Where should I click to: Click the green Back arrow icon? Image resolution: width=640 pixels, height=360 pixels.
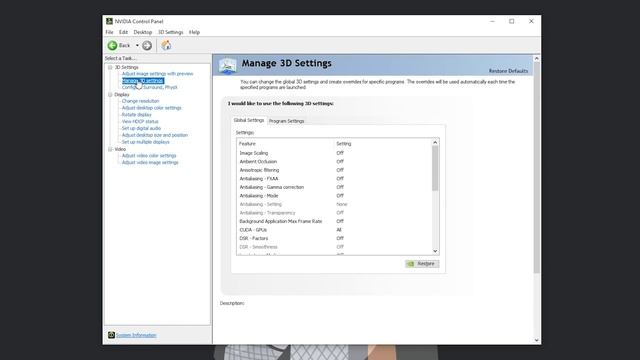pos(112,45)
